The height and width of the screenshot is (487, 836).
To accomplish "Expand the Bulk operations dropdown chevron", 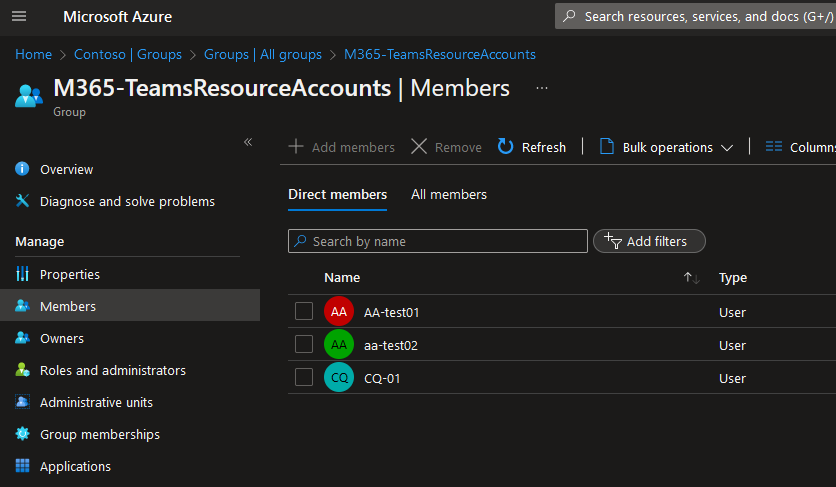I will tap(727, 148).
